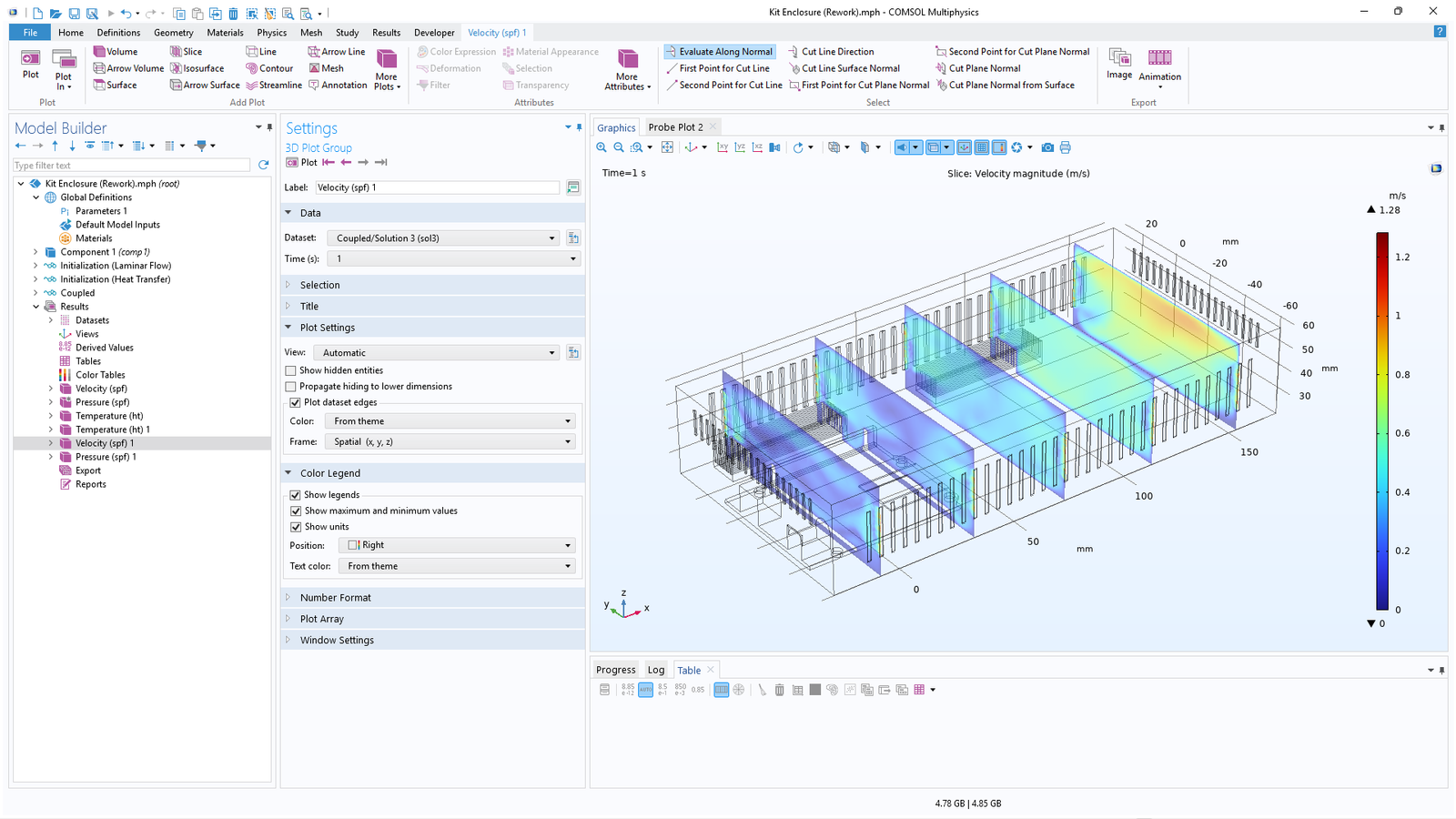Open the legend Position dropdown

coord(457,546)
